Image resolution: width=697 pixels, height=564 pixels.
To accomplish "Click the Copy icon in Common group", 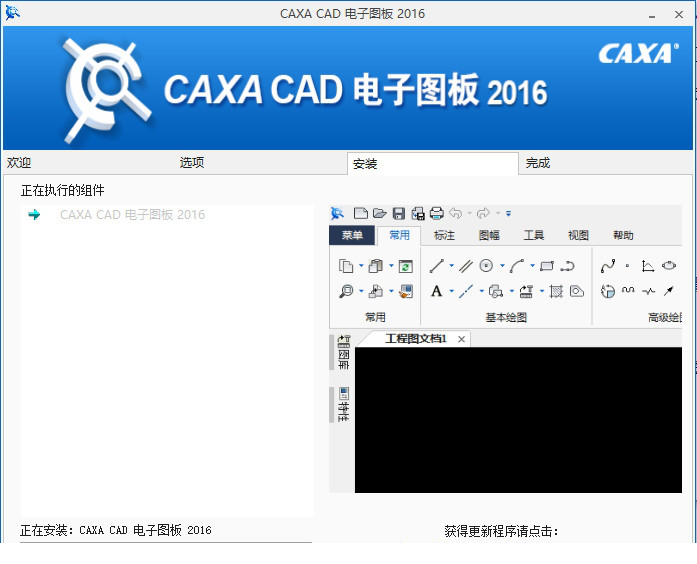I will tap(346, 266).
